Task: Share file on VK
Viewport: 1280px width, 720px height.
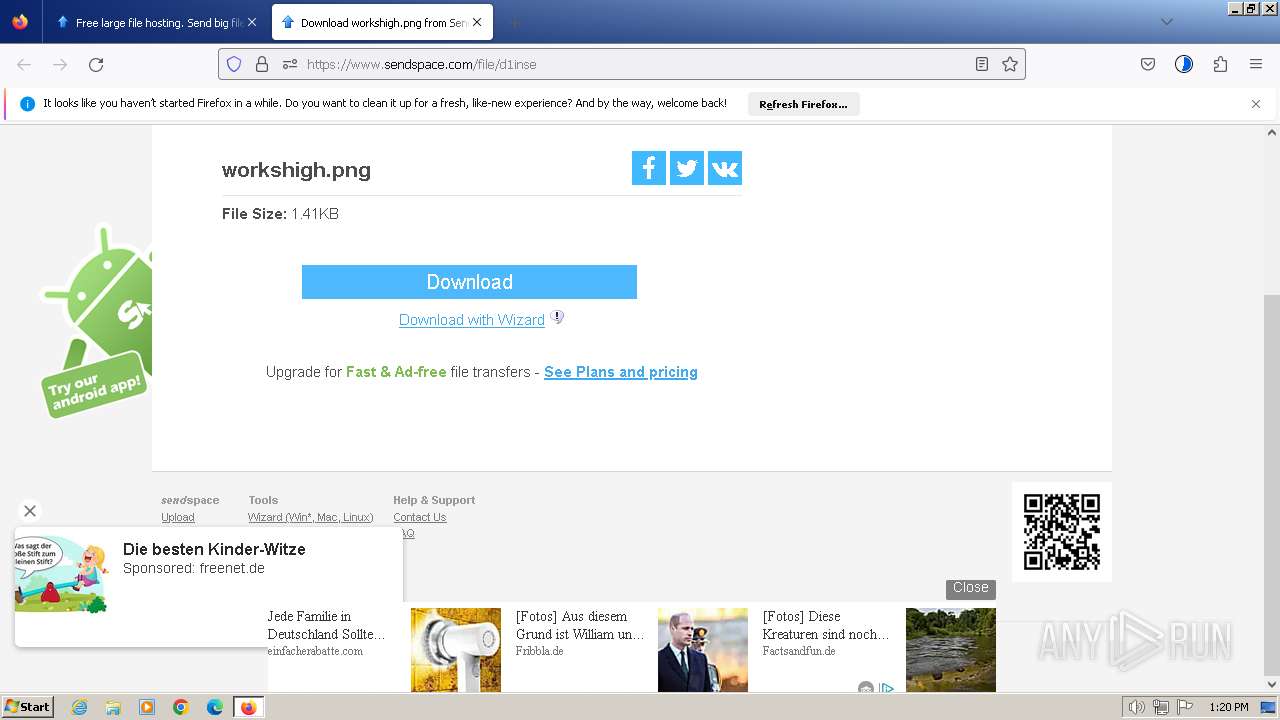Action: click(725, 168)
